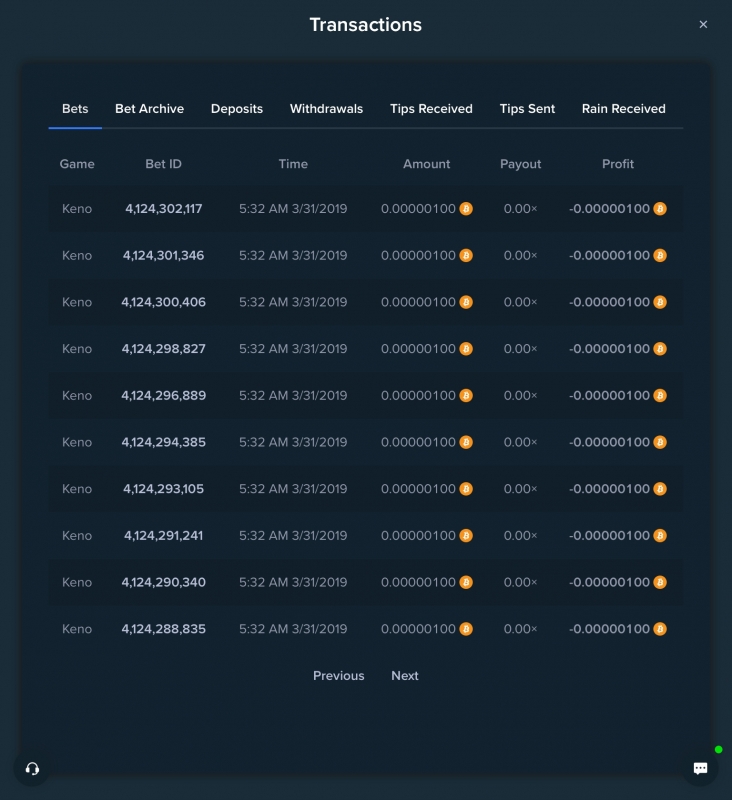The height and width of the screenshot is (800, 732).
Task: Click Bitcoin icon in amount of bet 4,124,302,117
Action: click(x=466, y=209)
